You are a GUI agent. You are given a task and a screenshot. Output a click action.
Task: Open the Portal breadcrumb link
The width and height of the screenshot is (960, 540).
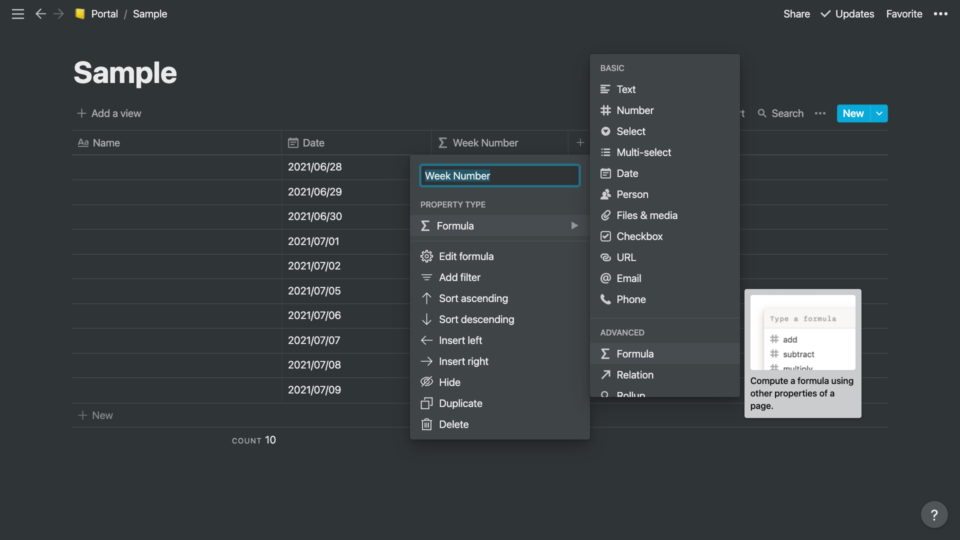pos(104,13)
